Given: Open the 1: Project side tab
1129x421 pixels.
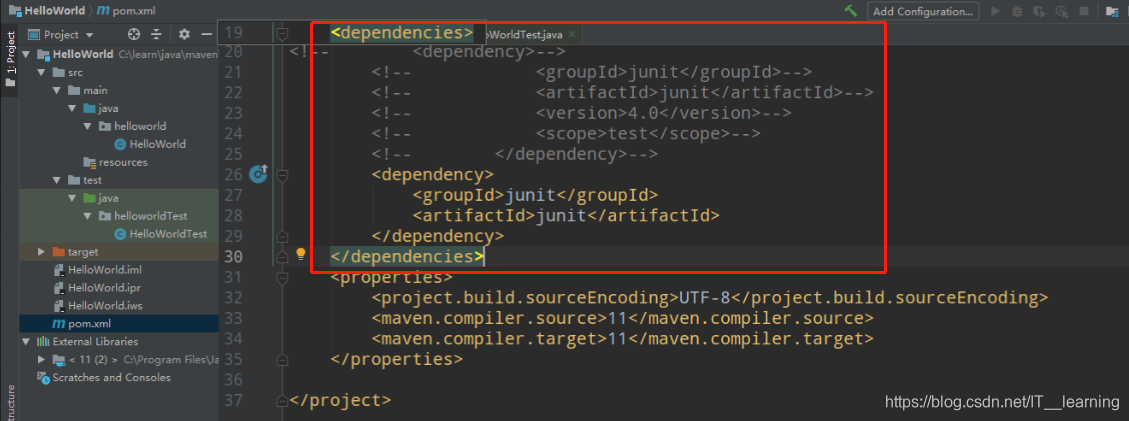Looking at the screenshot, I should click(x=10, y=57).
